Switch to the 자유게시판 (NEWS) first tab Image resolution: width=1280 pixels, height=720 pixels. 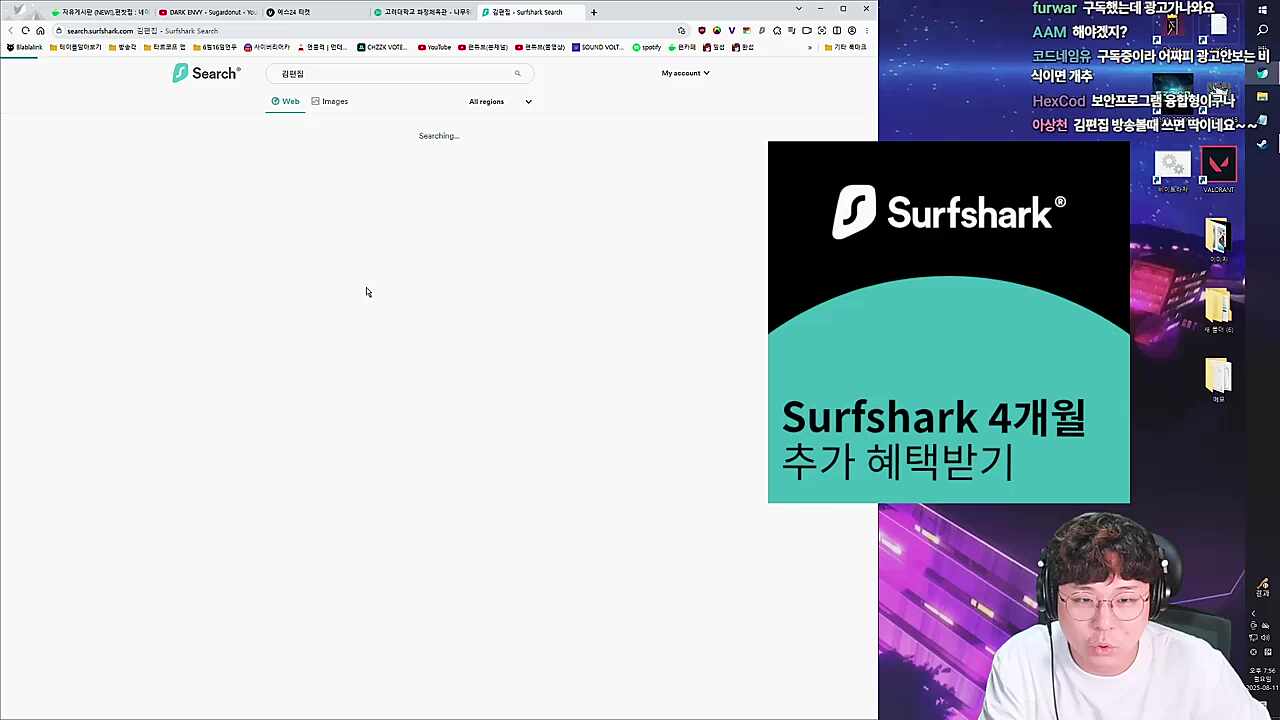[100, 12]
